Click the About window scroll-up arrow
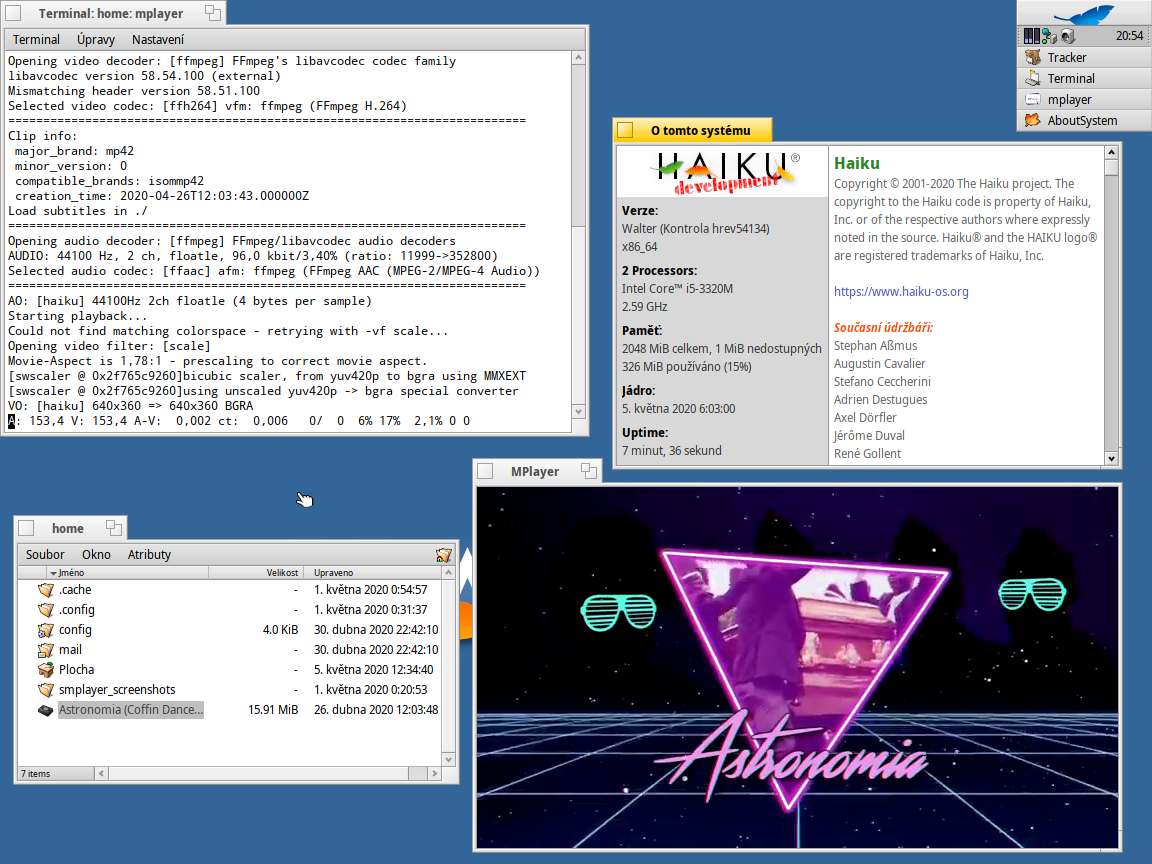Image resolution: width=1152 pixels, height=864 pixels. coord(1112,152)
